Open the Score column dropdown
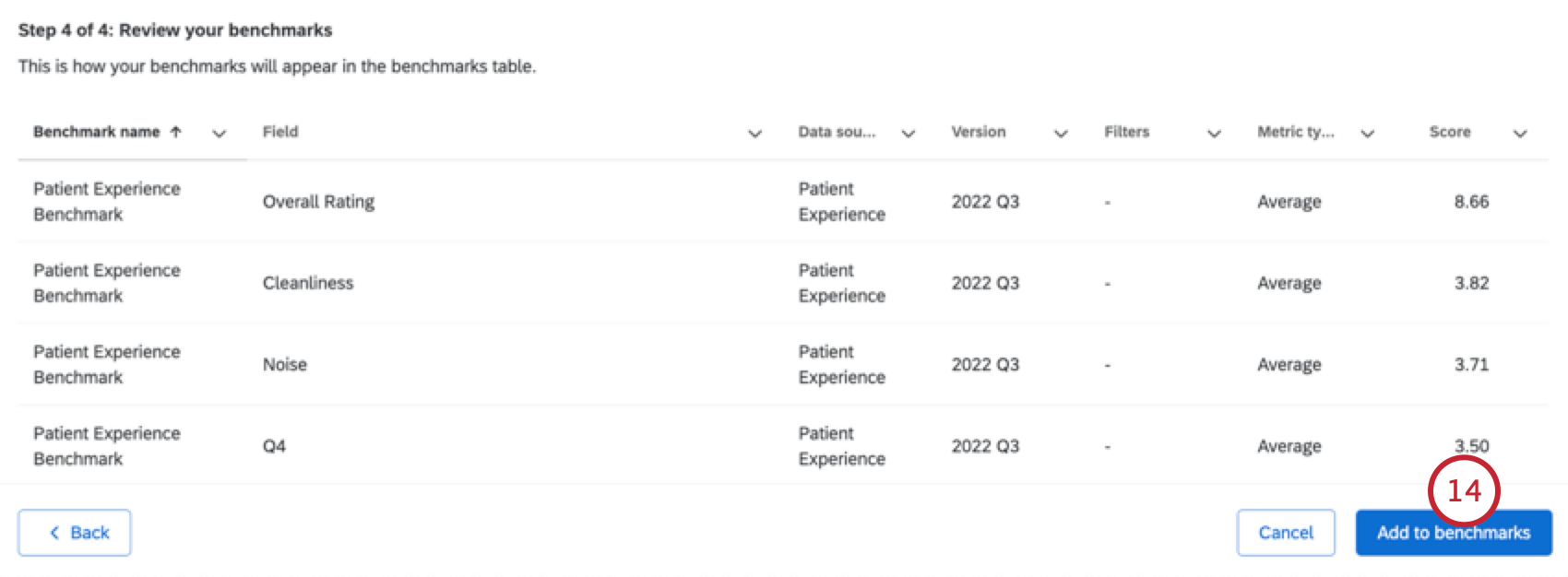 click(x=1520, y=134)
